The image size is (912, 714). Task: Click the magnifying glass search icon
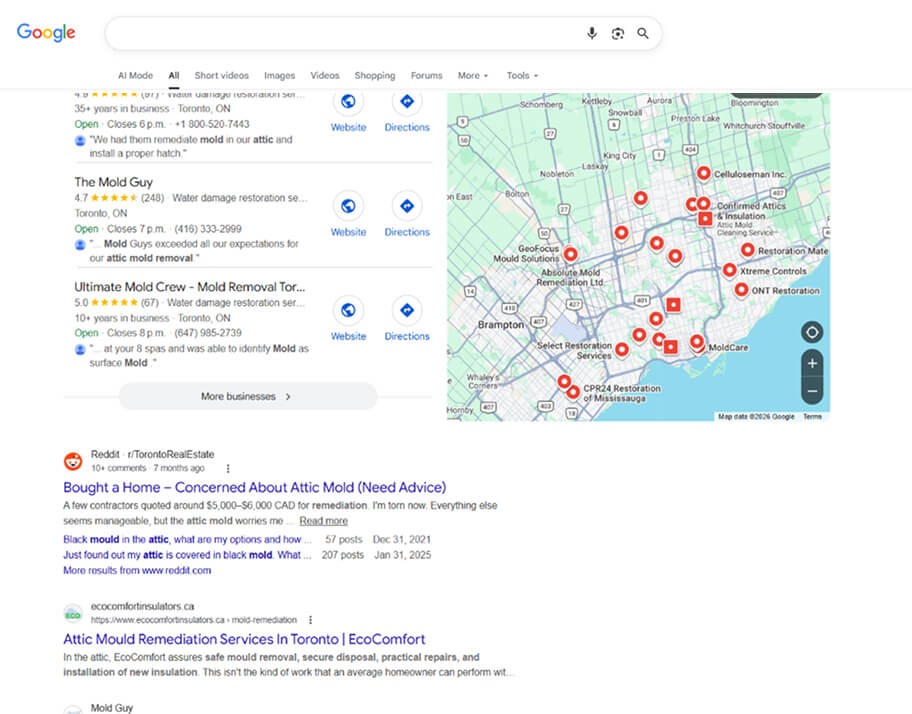click(643, 33)
